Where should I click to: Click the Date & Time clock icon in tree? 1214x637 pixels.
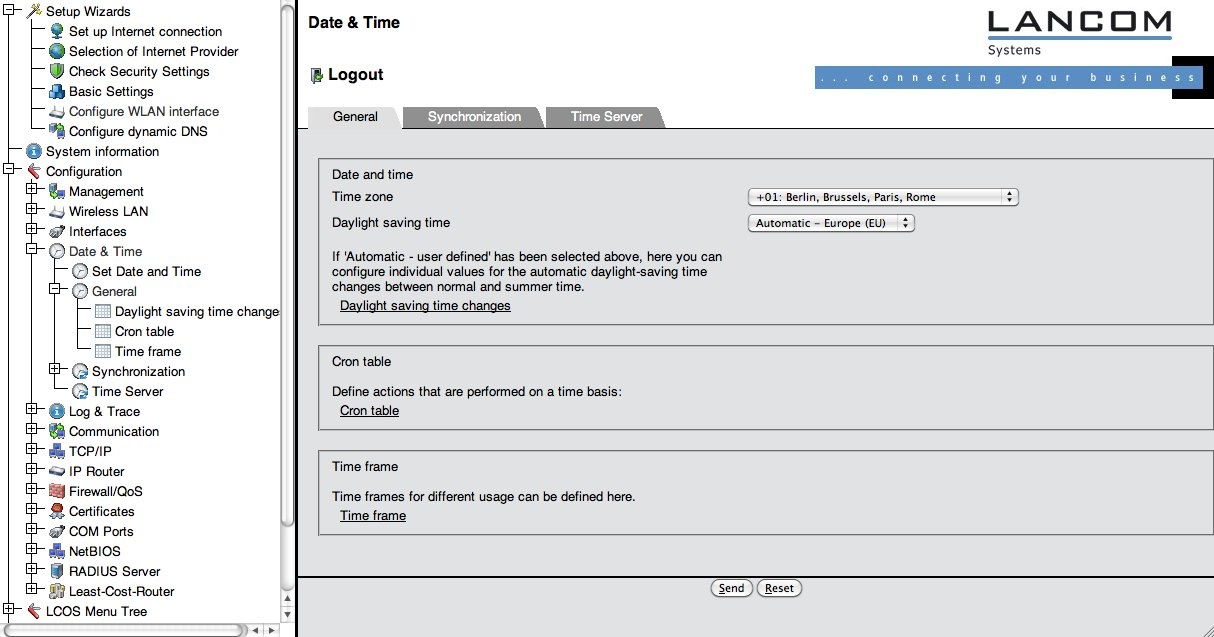(x=57, y=251)
